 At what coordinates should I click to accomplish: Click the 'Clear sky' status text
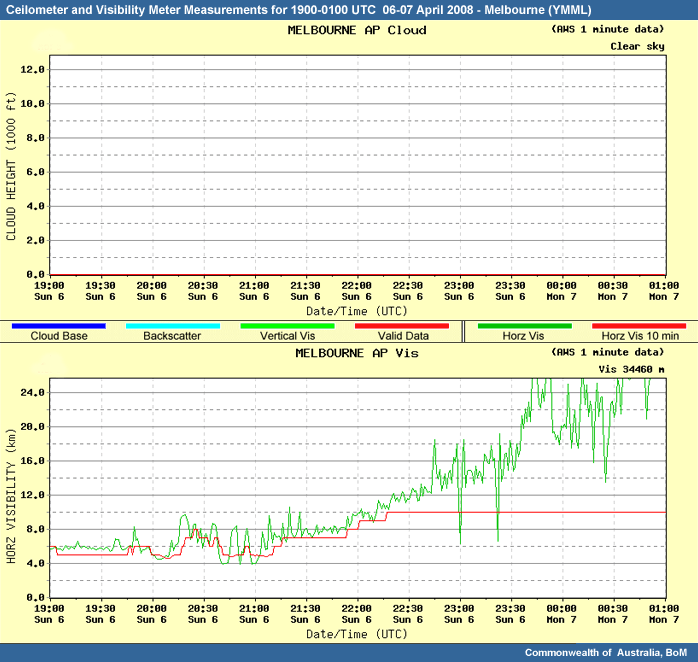(637, 46)
